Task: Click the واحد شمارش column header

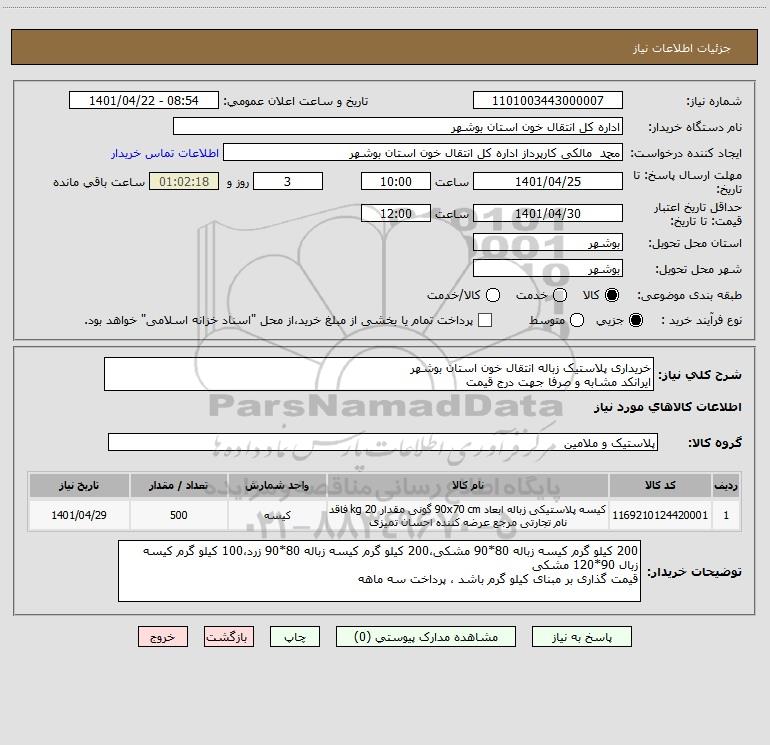Action: tap(277, 485)
